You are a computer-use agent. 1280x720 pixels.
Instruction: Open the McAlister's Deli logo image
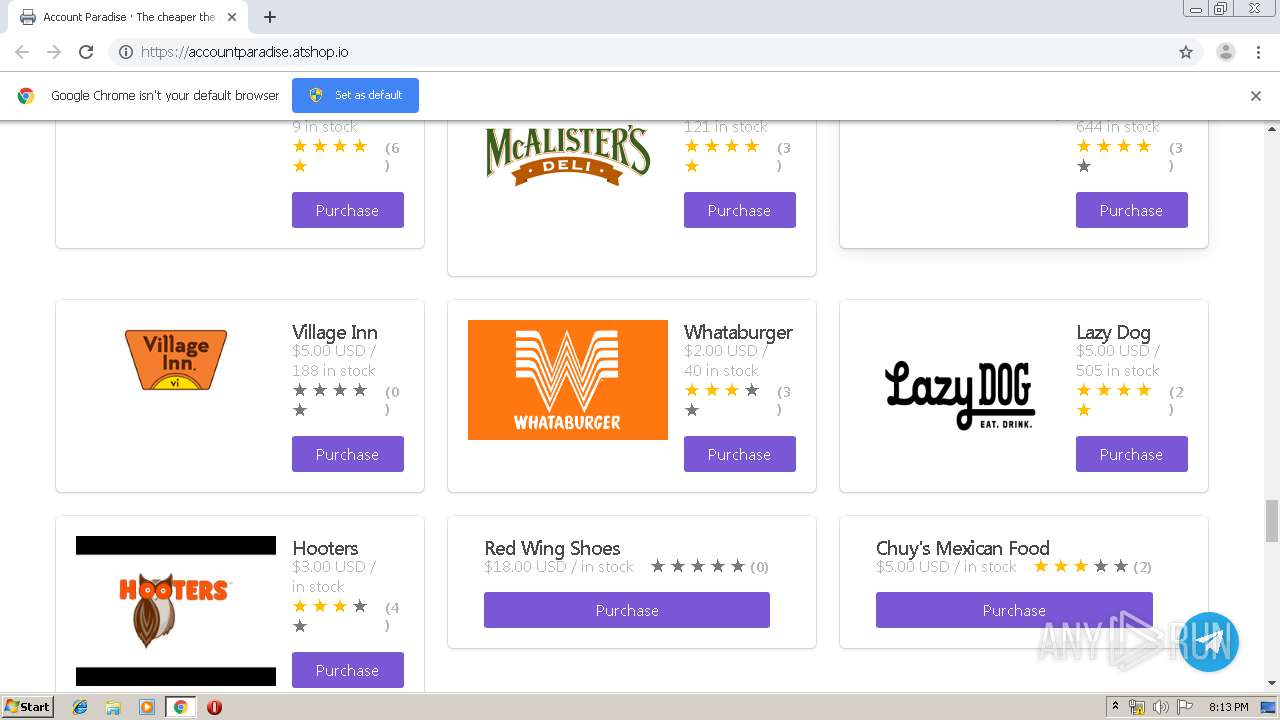coord(568,155)
